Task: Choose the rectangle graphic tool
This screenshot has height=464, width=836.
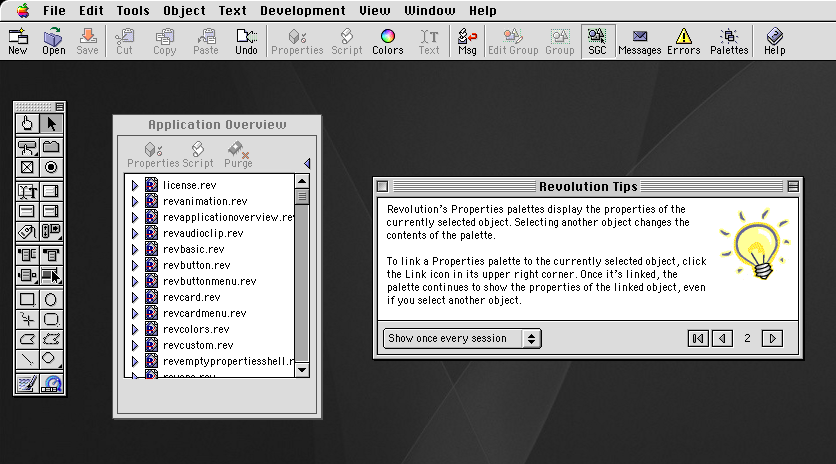Action: (x=27, y=299)
